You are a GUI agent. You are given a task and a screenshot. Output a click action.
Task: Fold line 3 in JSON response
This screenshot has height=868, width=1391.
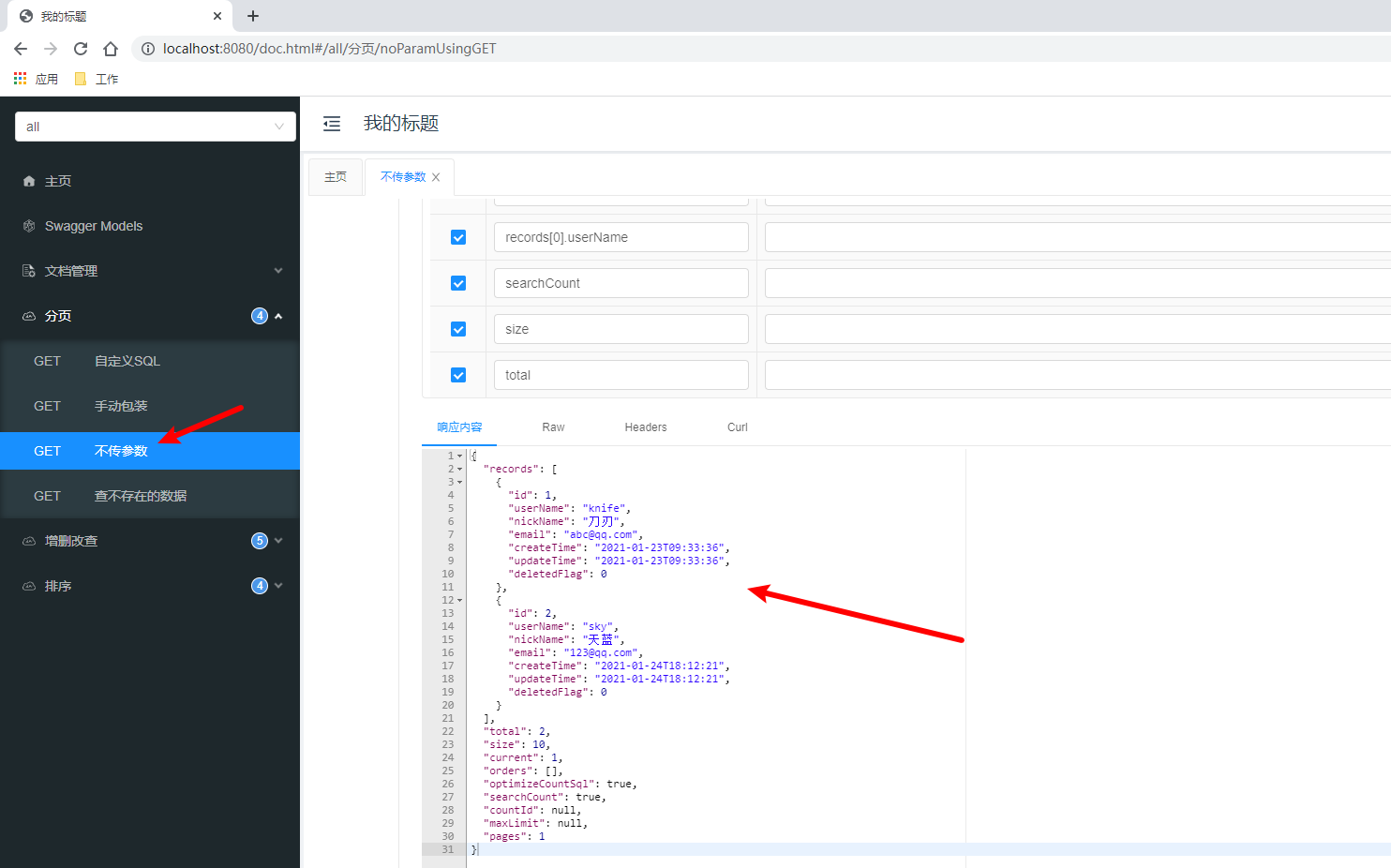tap(460, 482)
